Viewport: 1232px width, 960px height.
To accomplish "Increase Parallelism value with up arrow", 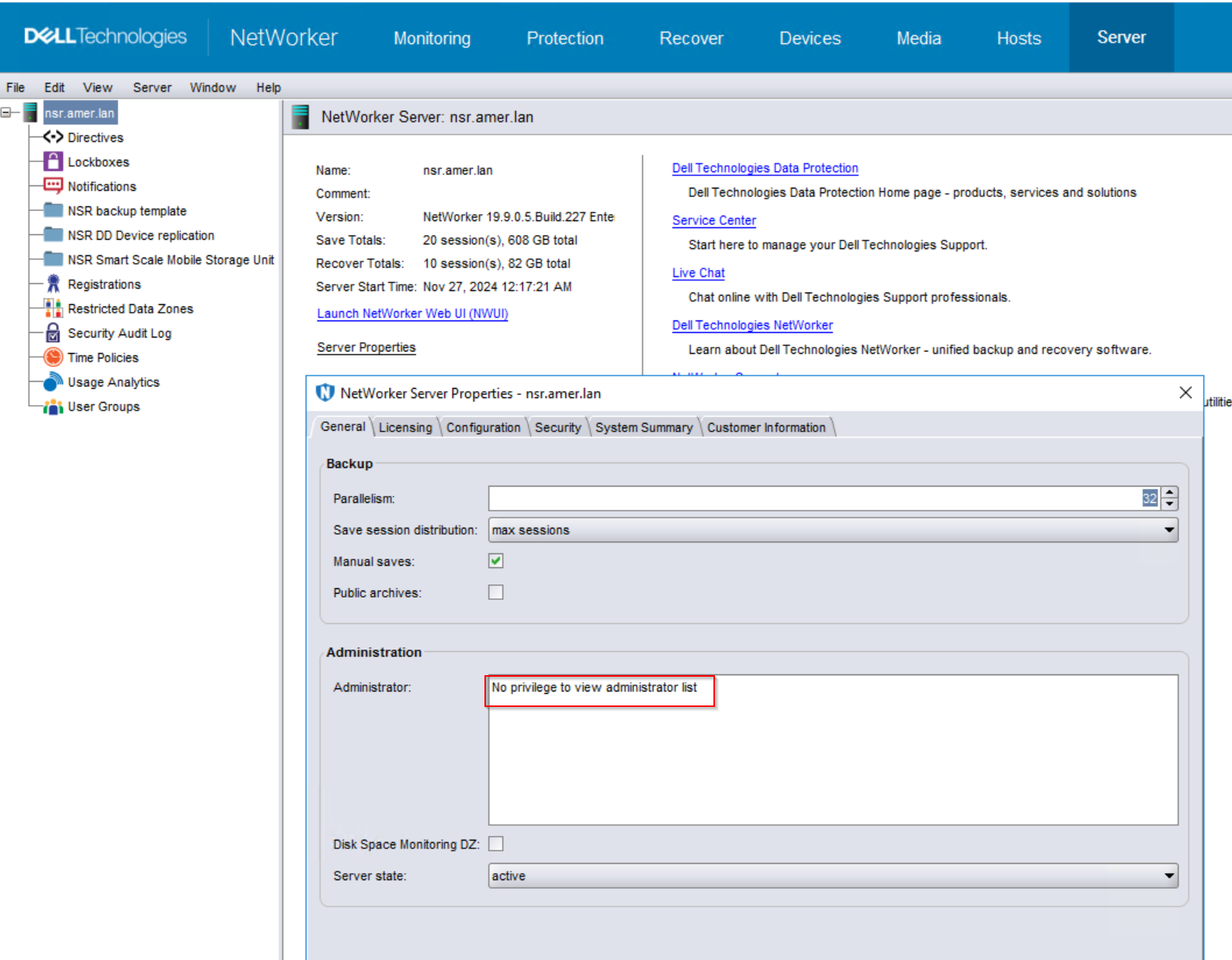I will tap(1170, 493).
